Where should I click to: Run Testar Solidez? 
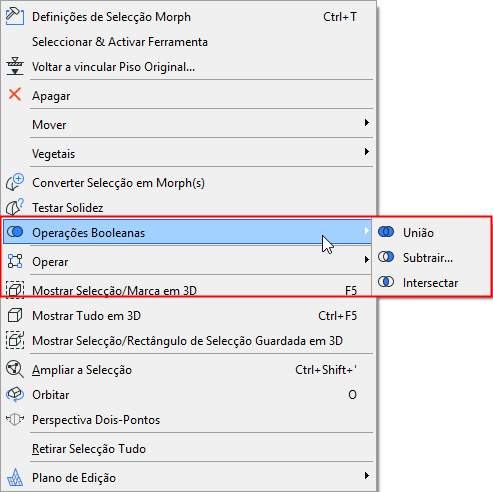click(188, 208)
